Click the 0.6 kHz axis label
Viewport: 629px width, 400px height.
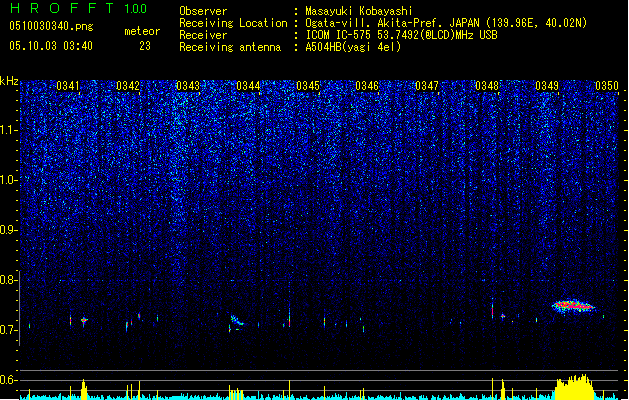pyautogui.click(x=8, y=380)
